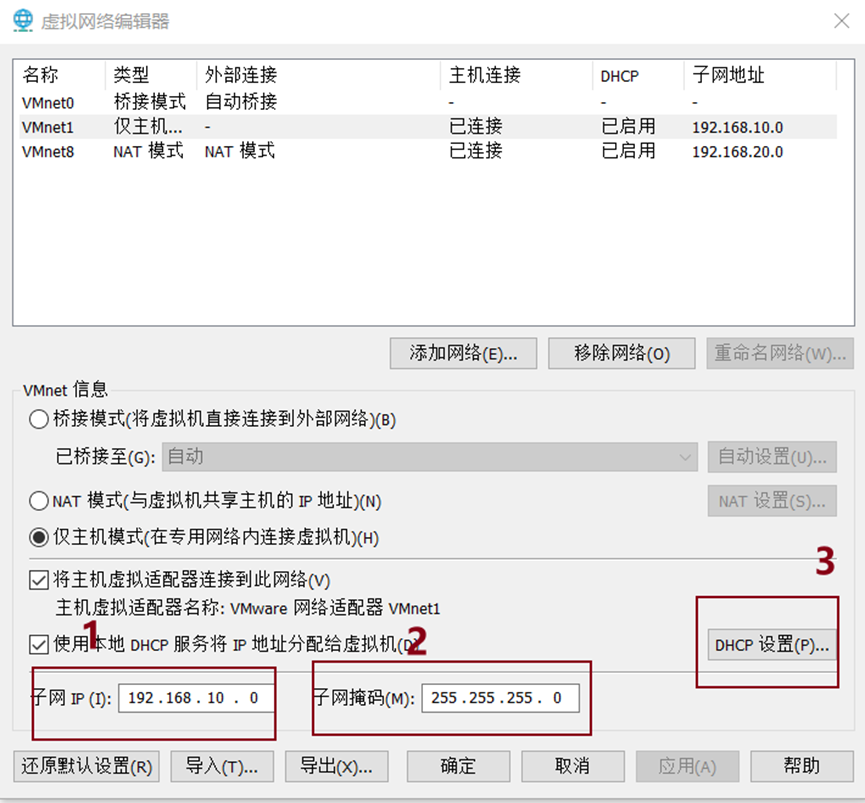The image size is (865, 803).
Task: Click the 外部连接 column header
Action: (x=318, y=75)
